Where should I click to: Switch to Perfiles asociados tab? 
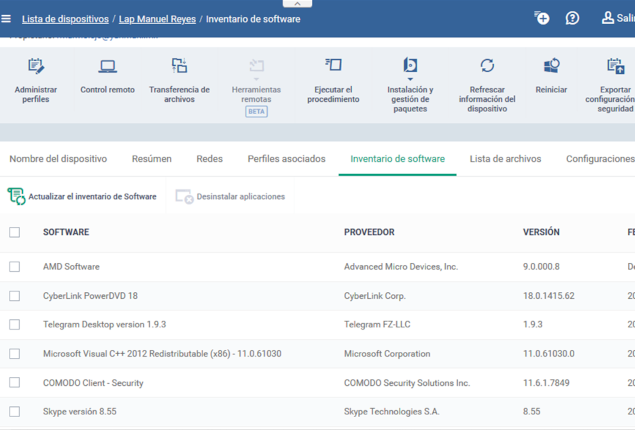(286, 159)
